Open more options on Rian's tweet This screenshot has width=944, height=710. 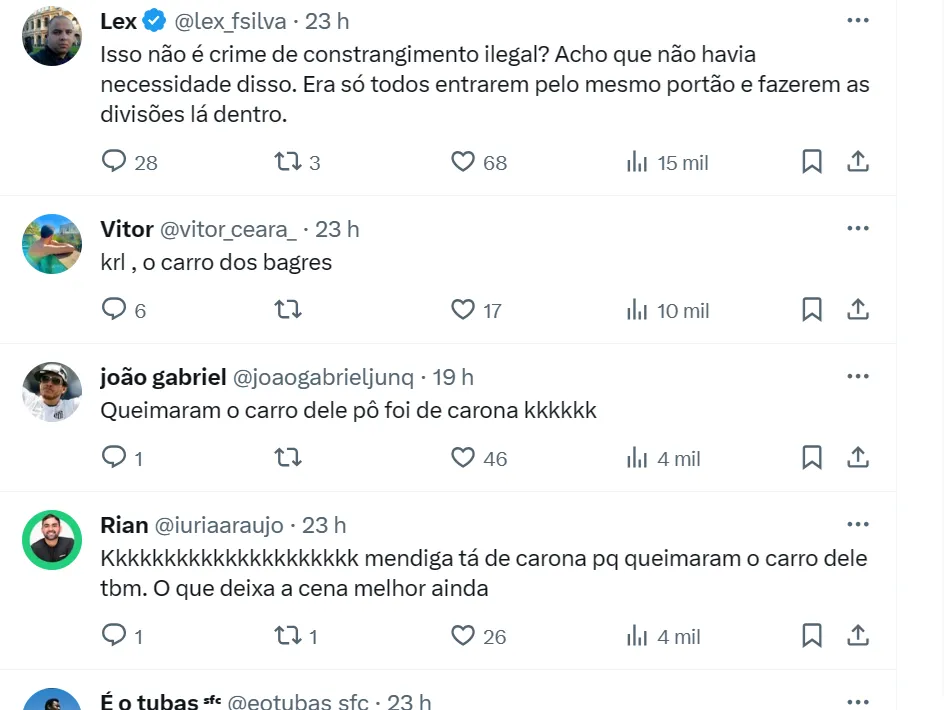[857, 524]
